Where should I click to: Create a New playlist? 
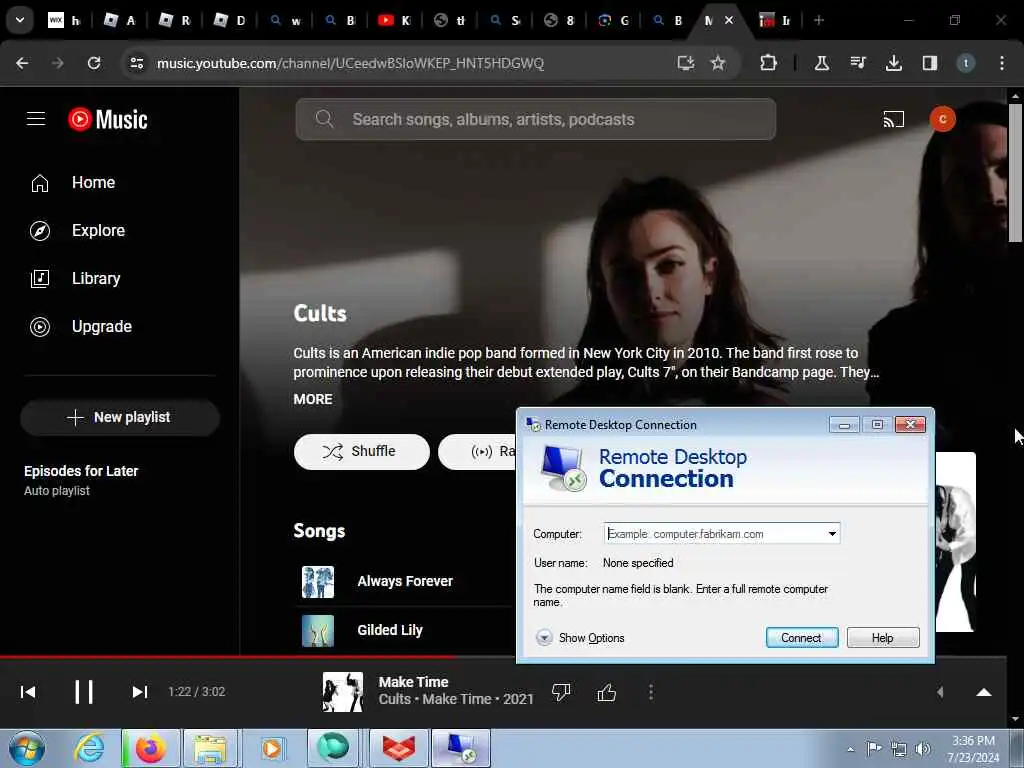(120, 417)
